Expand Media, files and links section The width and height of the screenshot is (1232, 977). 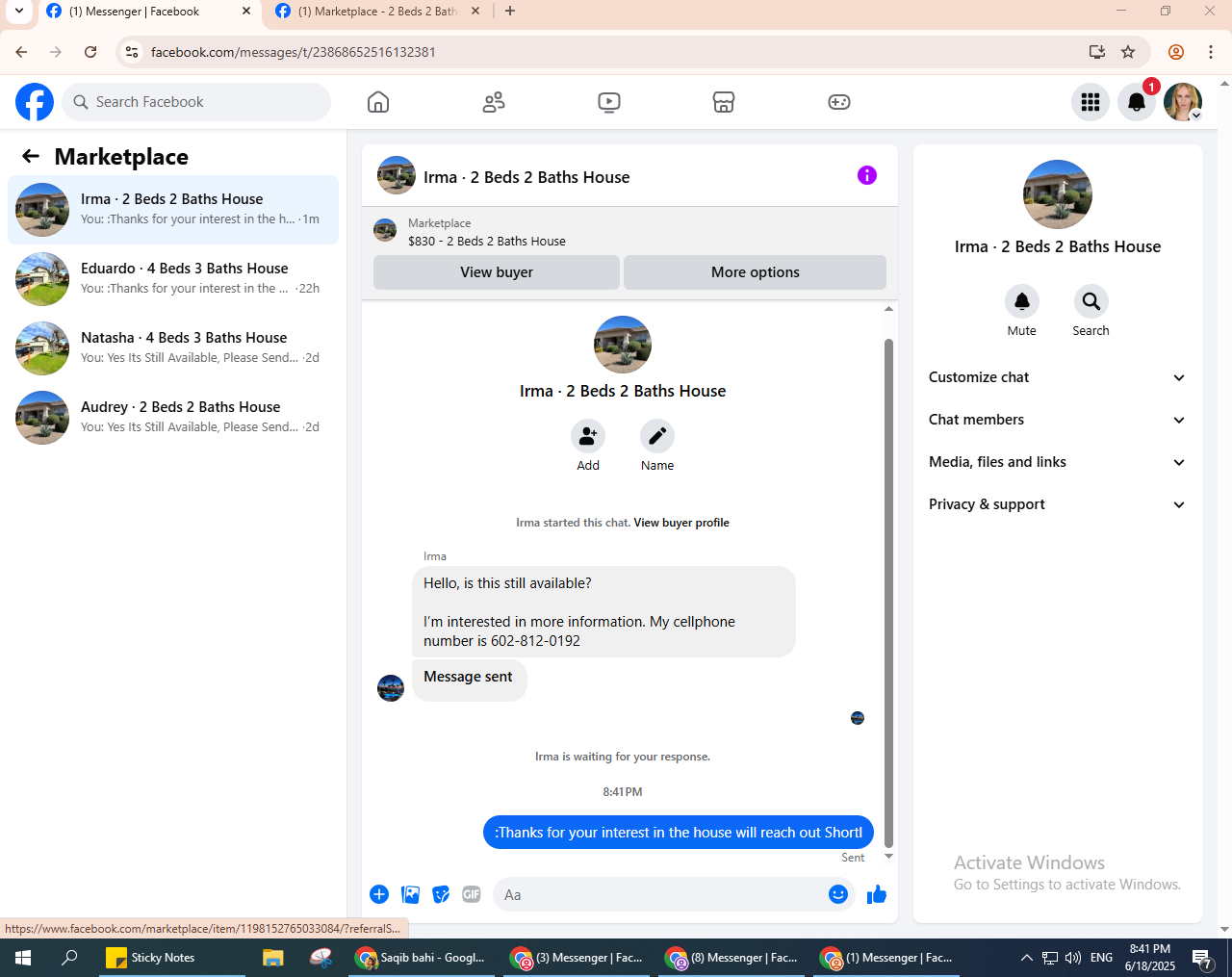click(x=1057, y=462)
